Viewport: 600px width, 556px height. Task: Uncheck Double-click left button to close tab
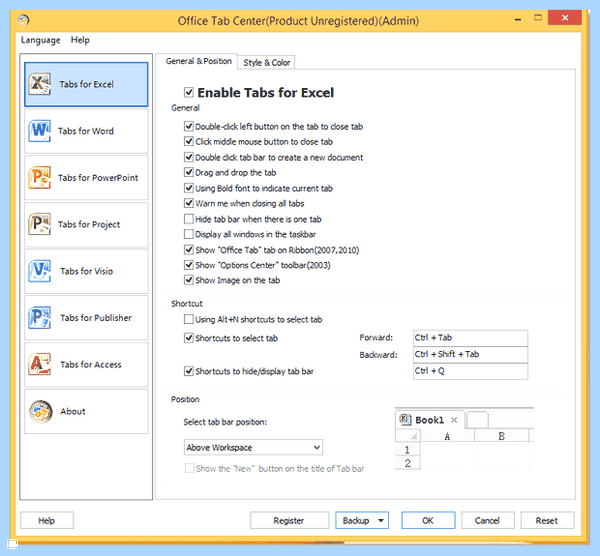point(189,126)
